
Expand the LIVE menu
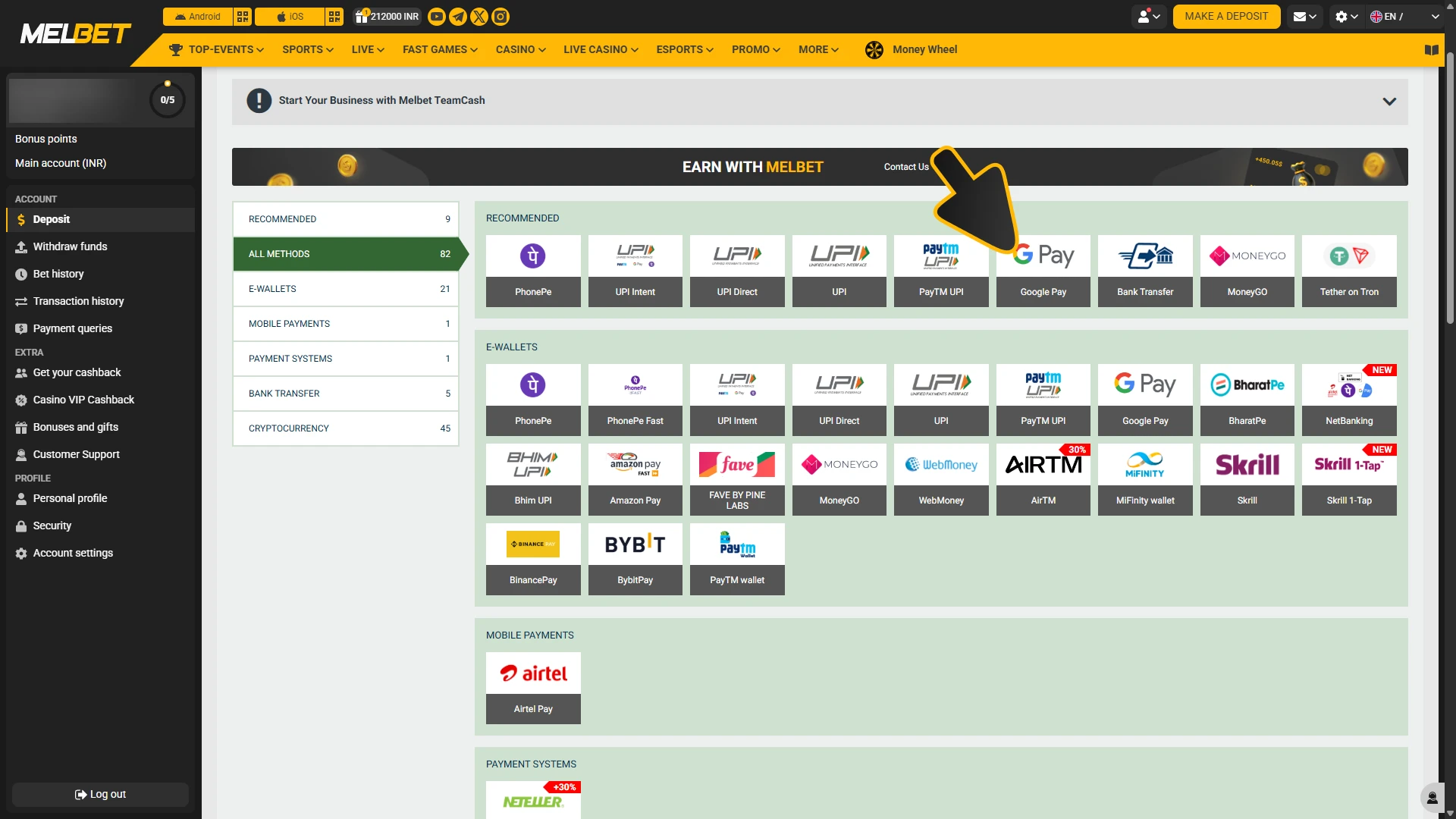coord(368,50)
